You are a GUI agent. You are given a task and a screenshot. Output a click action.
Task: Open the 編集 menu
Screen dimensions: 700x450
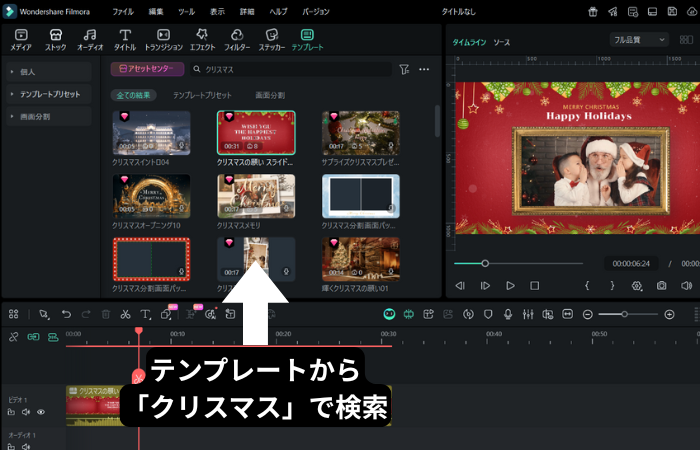click(156, 12)
